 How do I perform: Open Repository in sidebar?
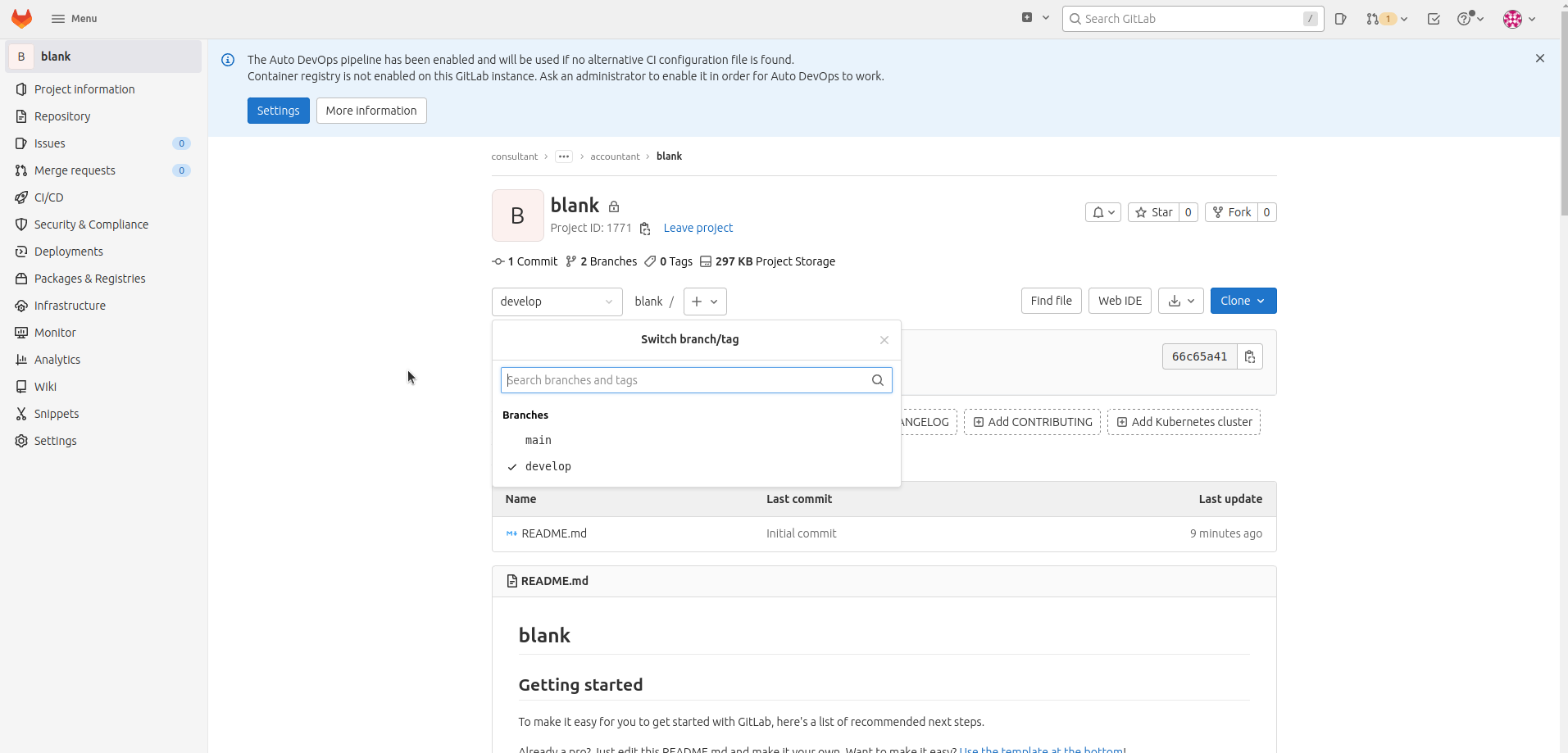click(x=103, y=116)
